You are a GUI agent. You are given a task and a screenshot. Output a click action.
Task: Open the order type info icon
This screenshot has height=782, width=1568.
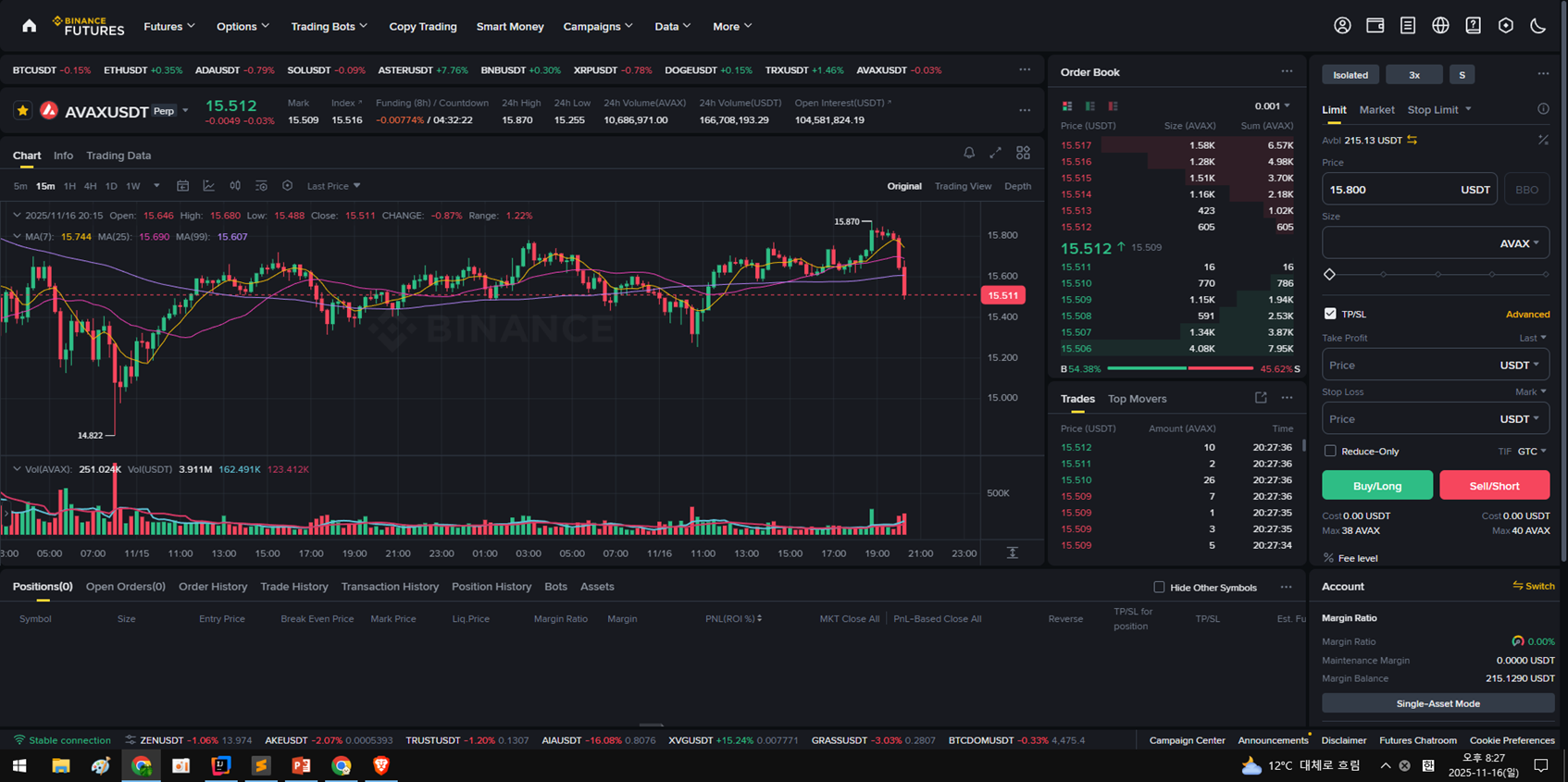[1543, 109]
